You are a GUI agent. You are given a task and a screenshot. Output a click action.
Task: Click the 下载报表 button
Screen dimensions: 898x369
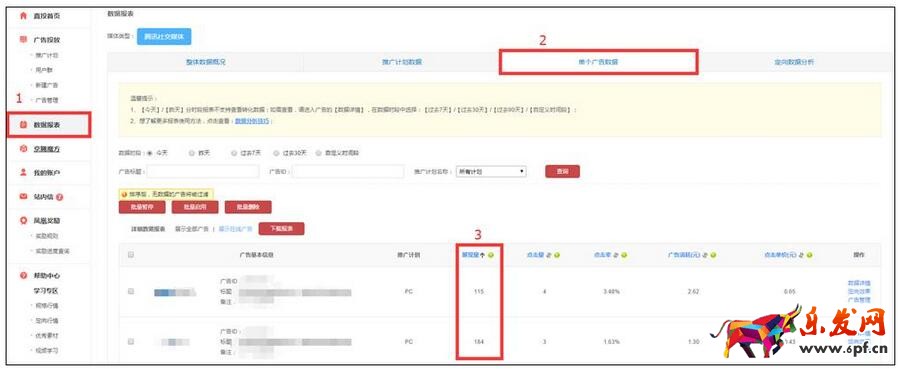(281, 229)
